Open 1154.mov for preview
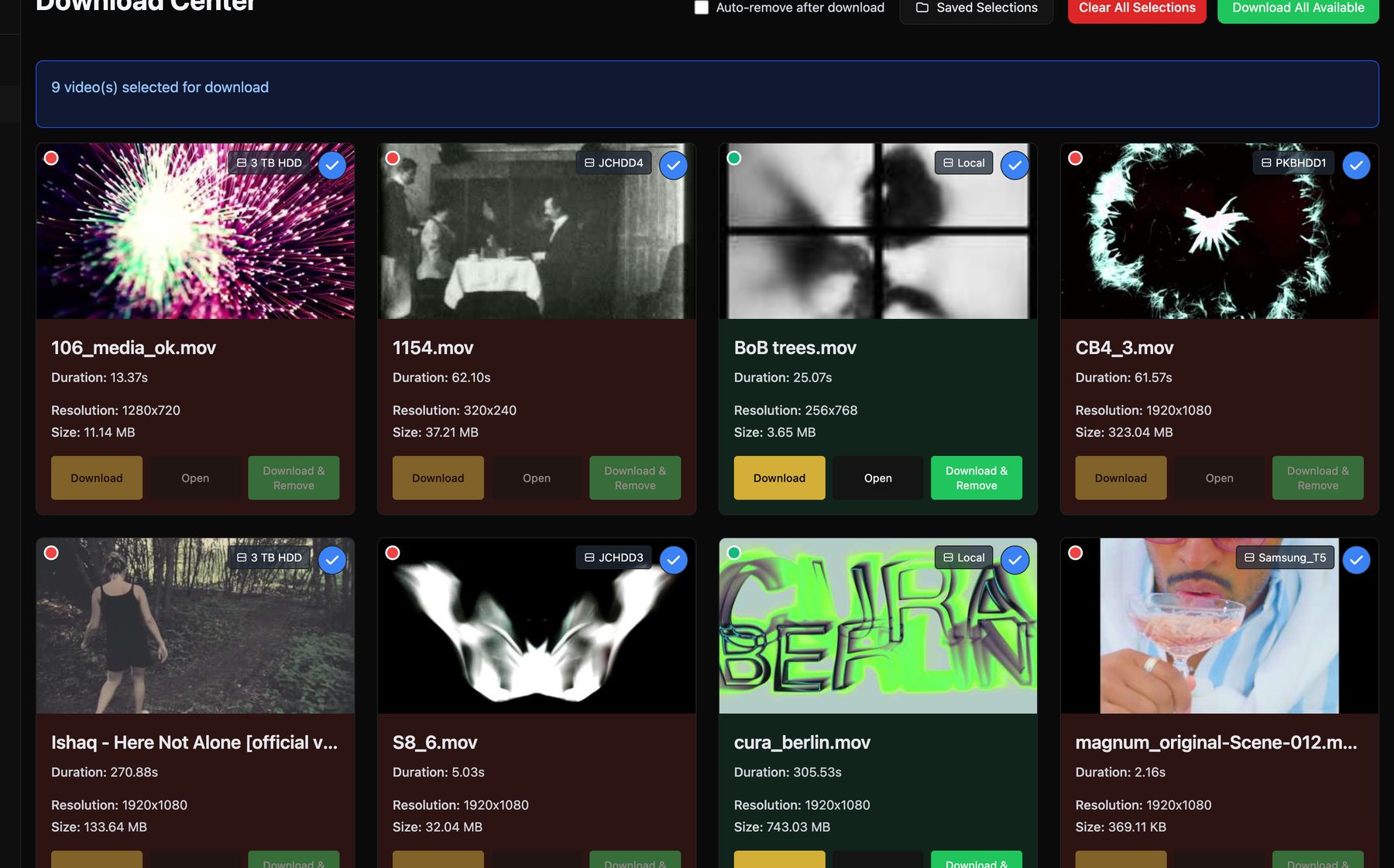 coord(536,478)
